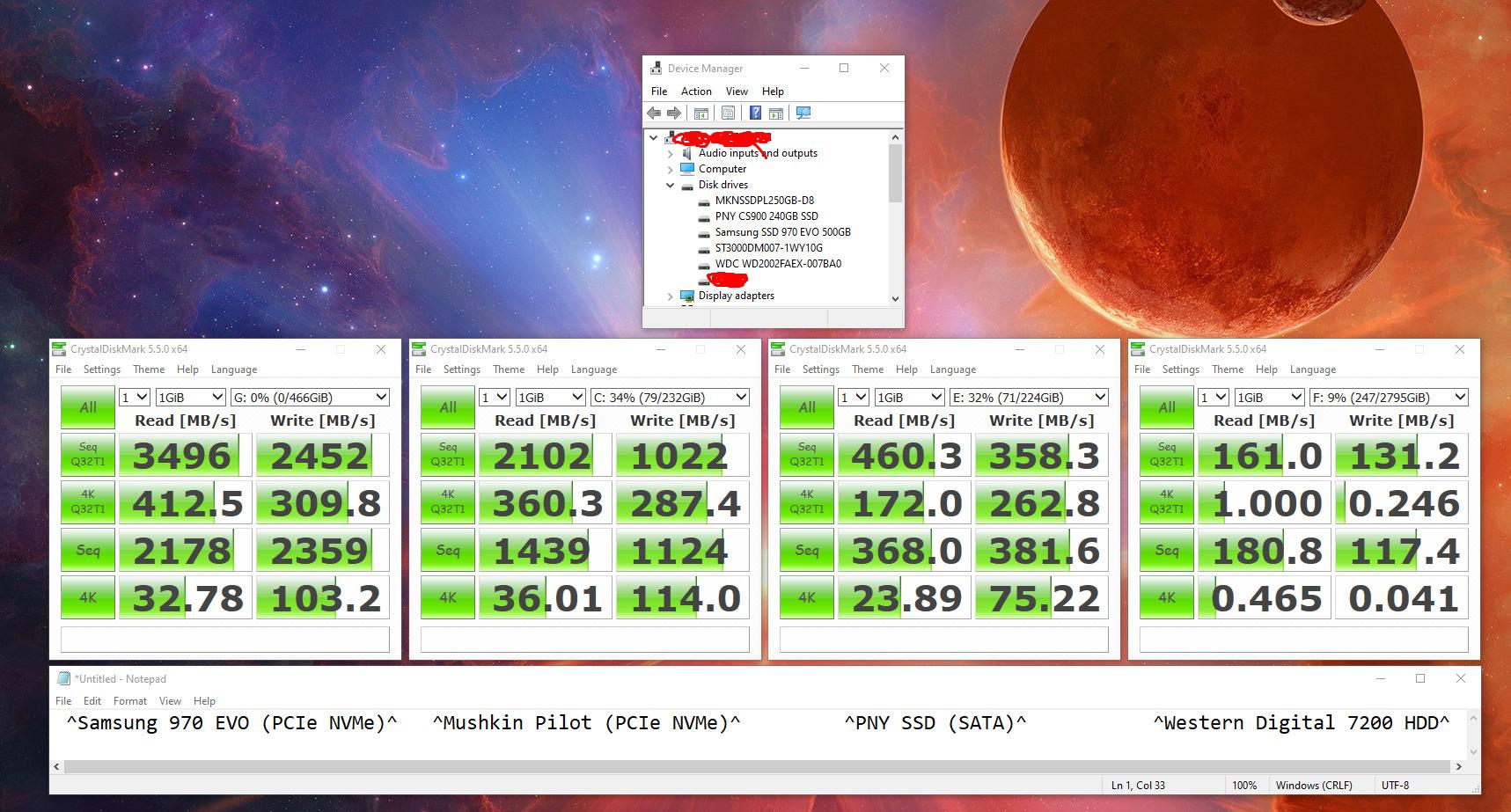Click the Back arrow in Device Manager toolbar

coord(654,113)
